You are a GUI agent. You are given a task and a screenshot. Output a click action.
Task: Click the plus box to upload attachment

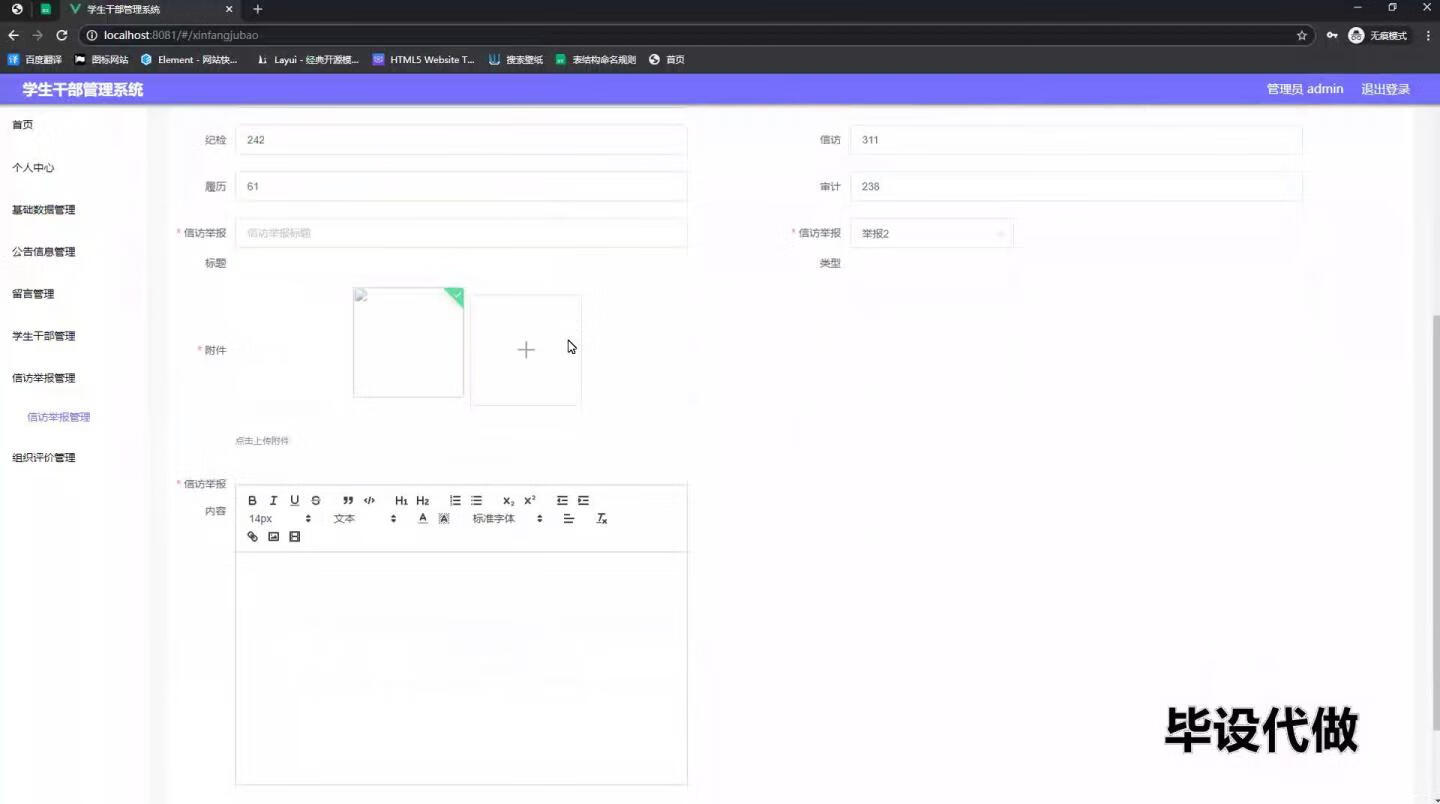526,350
